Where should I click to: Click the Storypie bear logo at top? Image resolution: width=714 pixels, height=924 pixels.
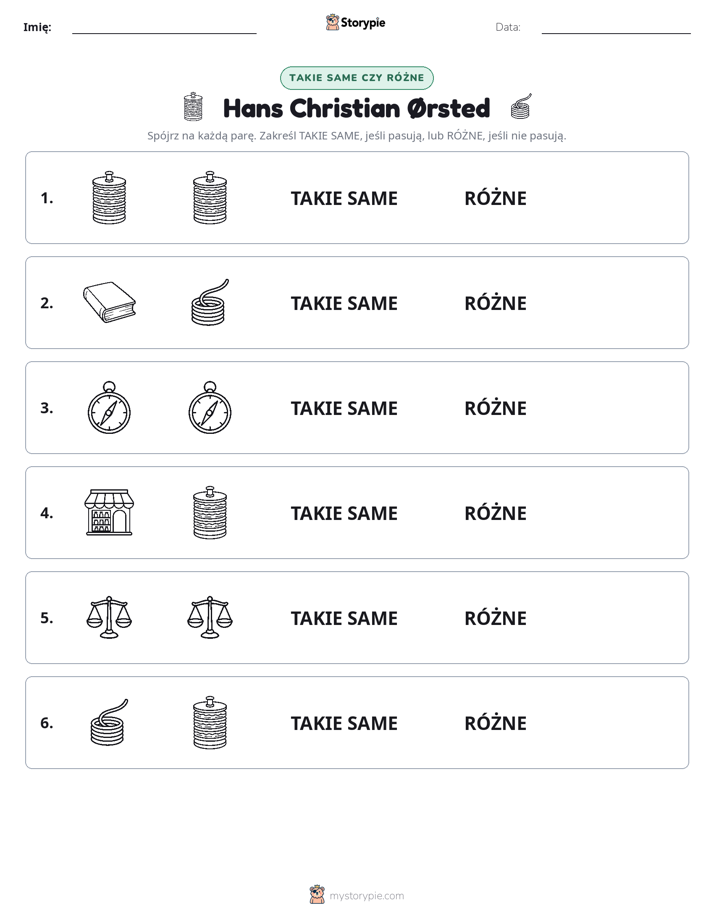(x=333, y=22)
